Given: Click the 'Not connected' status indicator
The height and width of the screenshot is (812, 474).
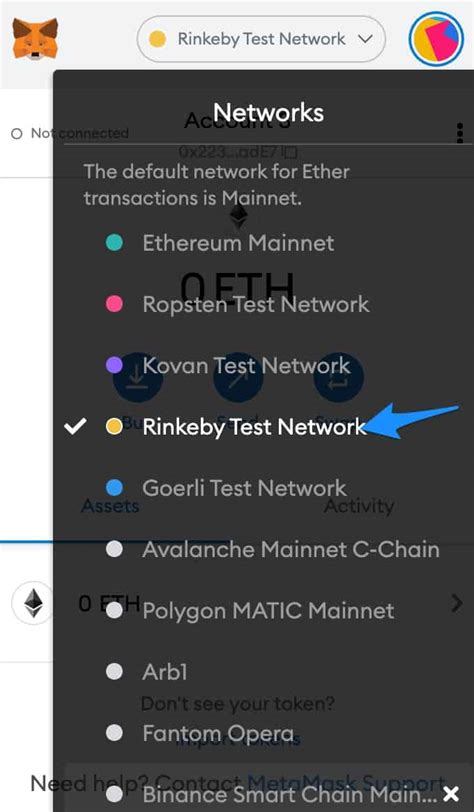Looking at the screenshot, I should coord(69,133).
